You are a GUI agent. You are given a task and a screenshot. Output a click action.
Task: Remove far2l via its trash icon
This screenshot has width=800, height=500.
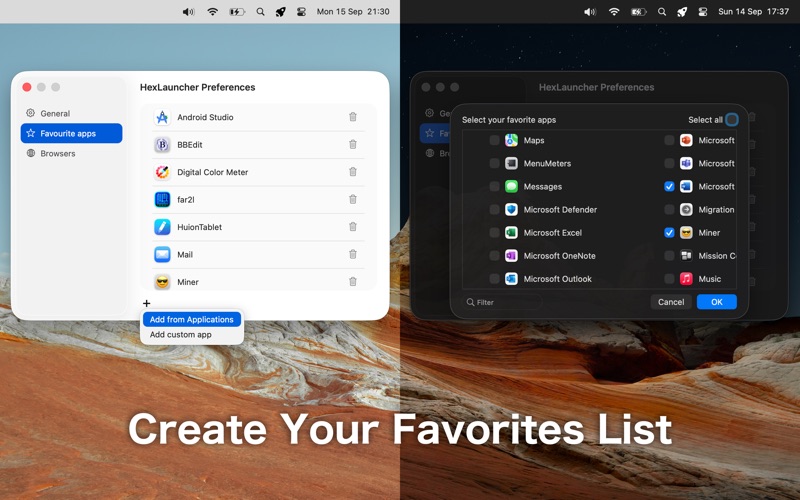click(x=353, y=199)
